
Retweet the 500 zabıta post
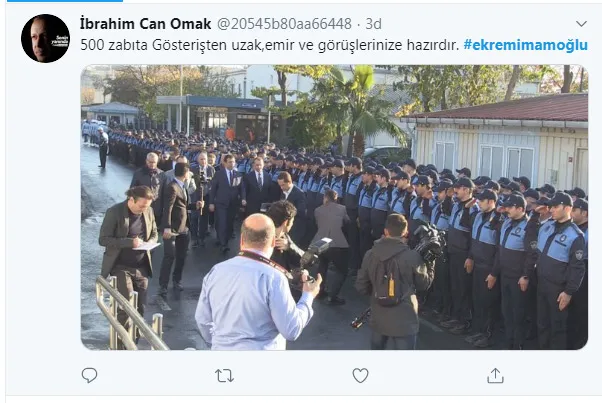(x=224, y=375)
